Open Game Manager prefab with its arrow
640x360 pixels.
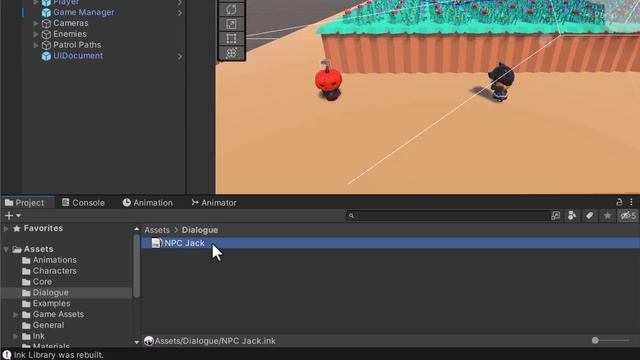180,13
